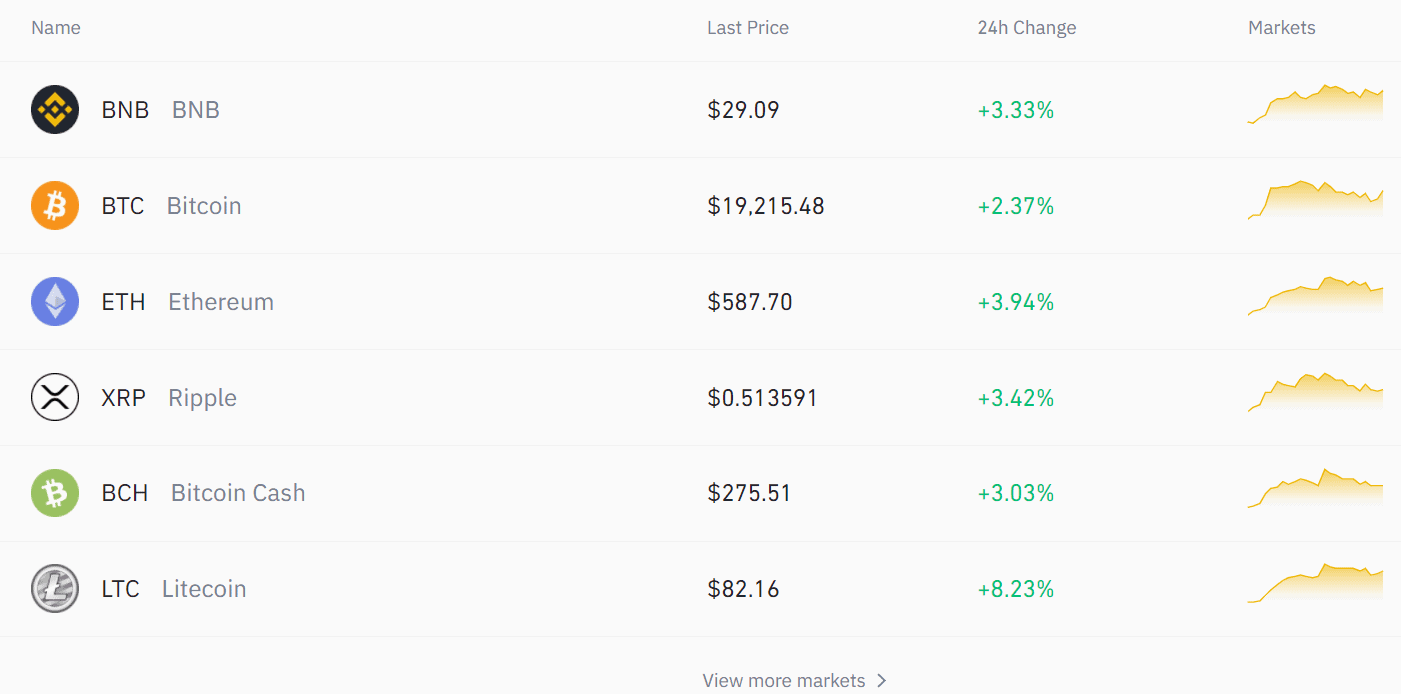Select the Bitcoin Cash name text
1401x694 pixels.
pos(238,493)
